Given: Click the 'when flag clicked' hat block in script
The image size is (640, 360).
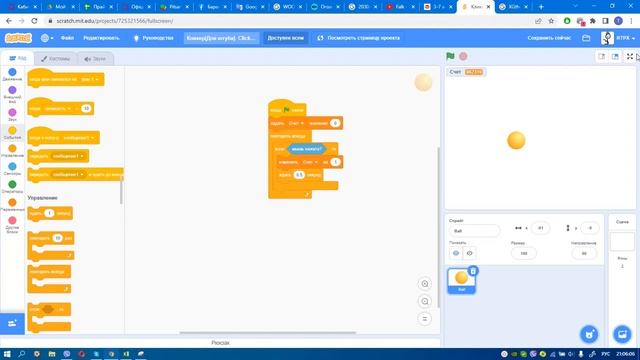Looking at the screenshot, I should tap(287, 109).
